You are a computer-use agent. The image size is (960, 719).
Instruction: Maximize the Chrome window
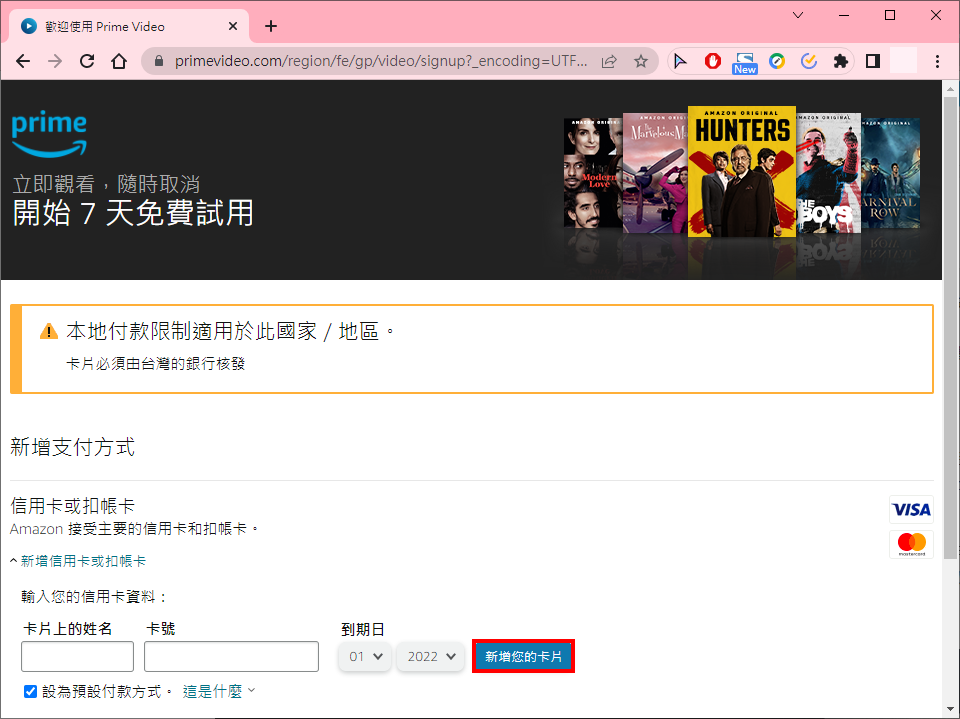pyautogui.click(x=890, y=15)
